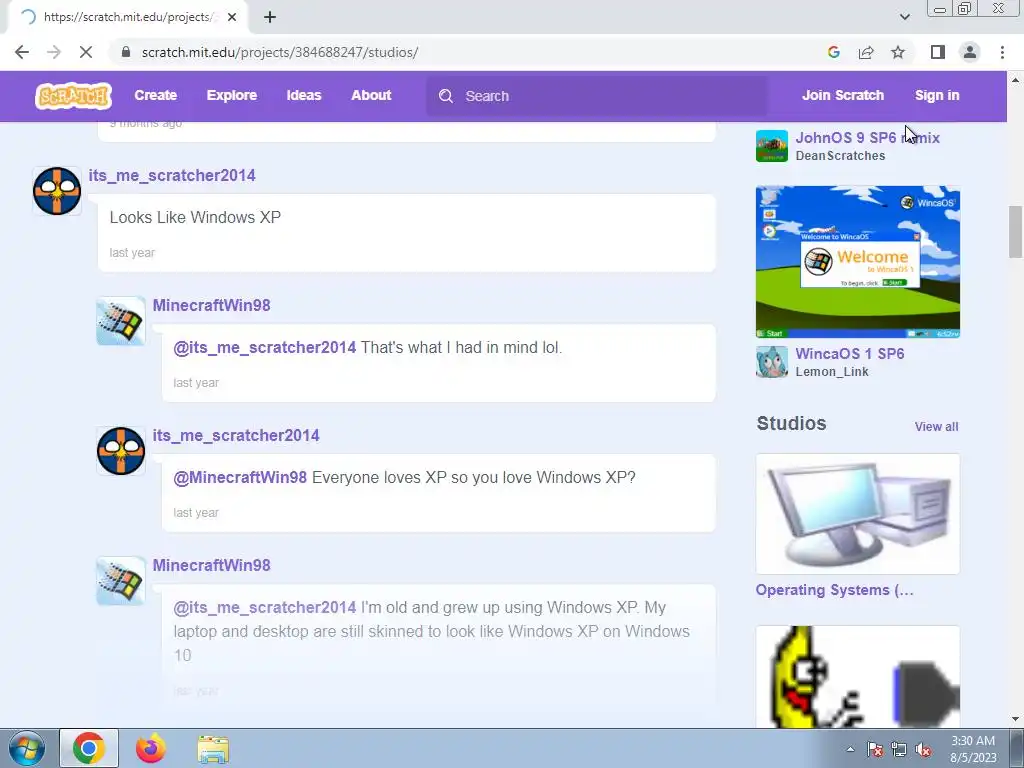Screen dimensions: 1024x768
Task: Click the padlock site info icon
Action: click(x=126, y=52)
